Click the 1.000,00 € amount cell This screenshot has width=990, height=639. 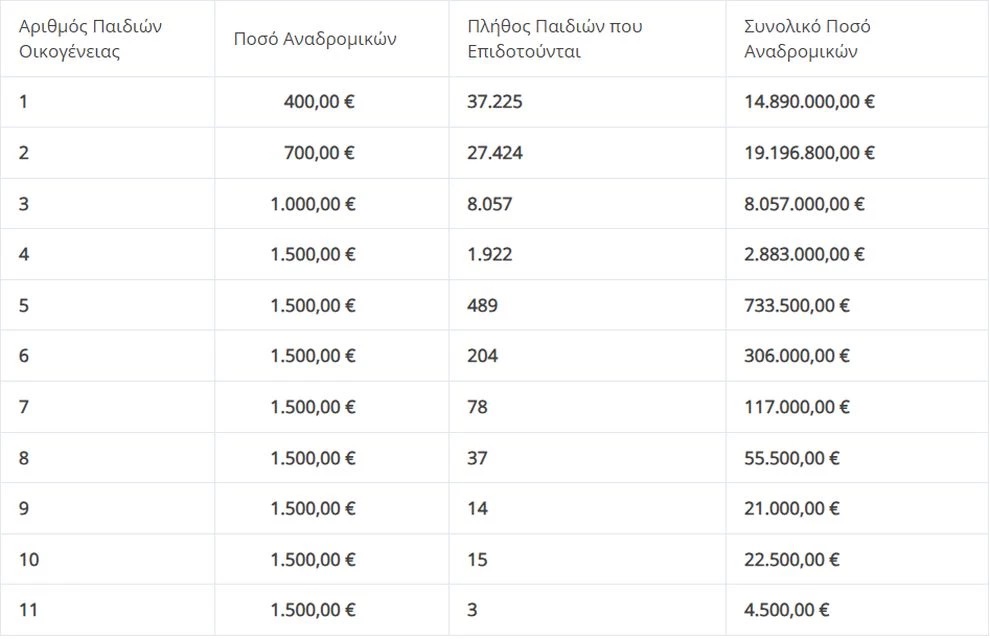(312, 204)
